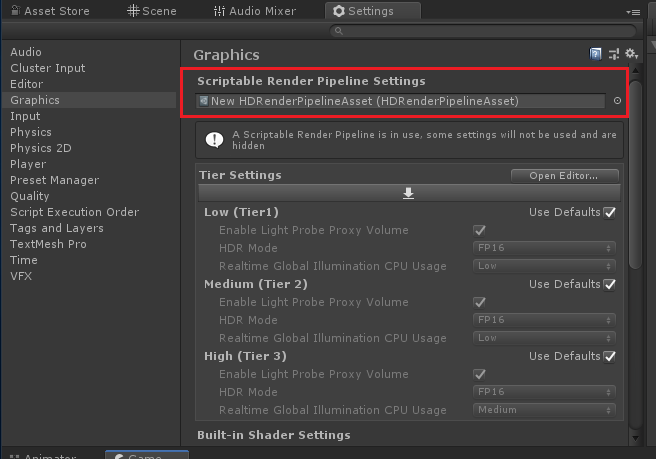Toggle Use Defaults for Medium (Tier 2)
This screenshot has width=656, height=459.
(x=610, y=285)
